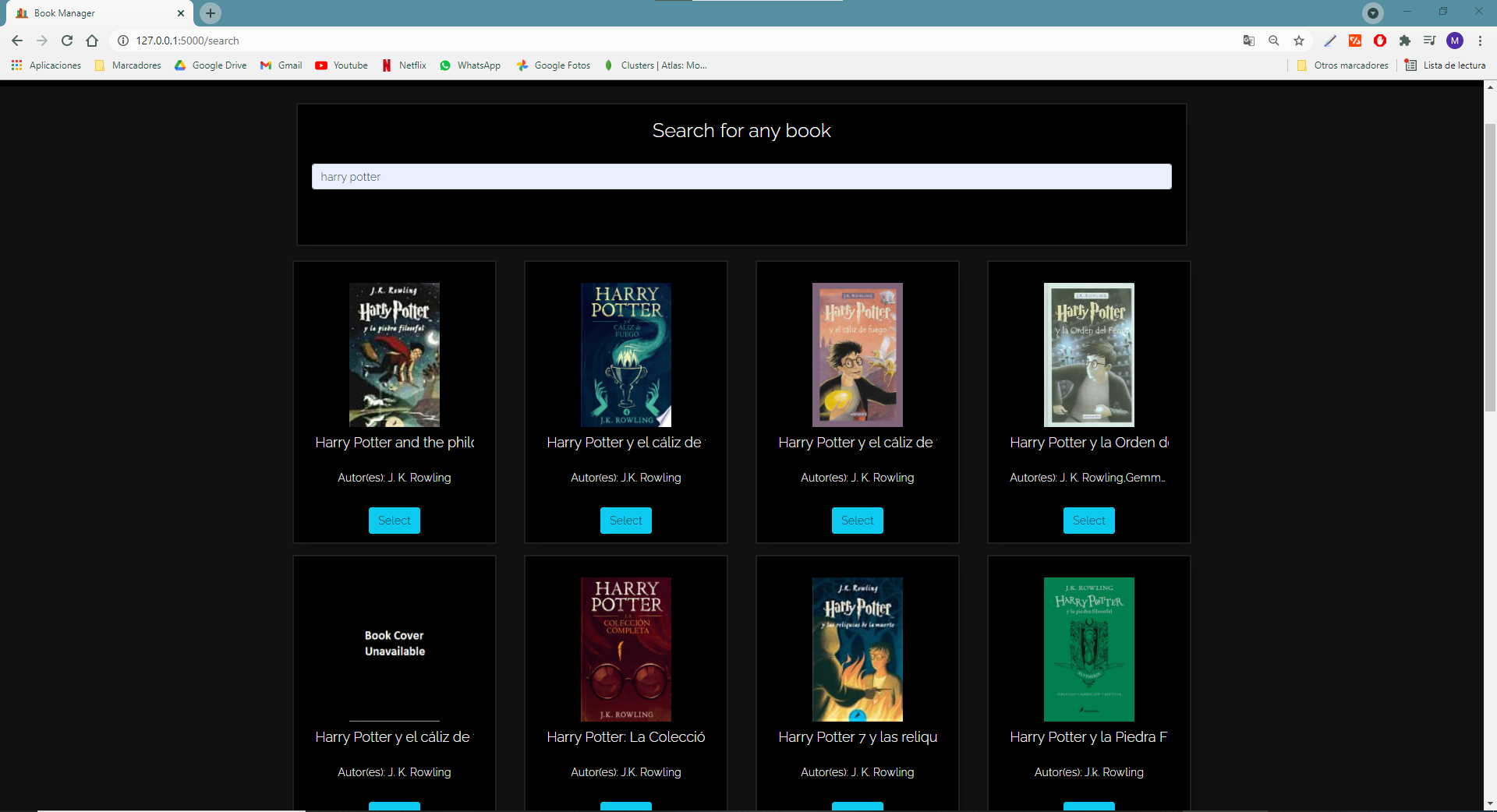Click the Search for any book heading
1497x812 pixels.
(x=741, y=131)
